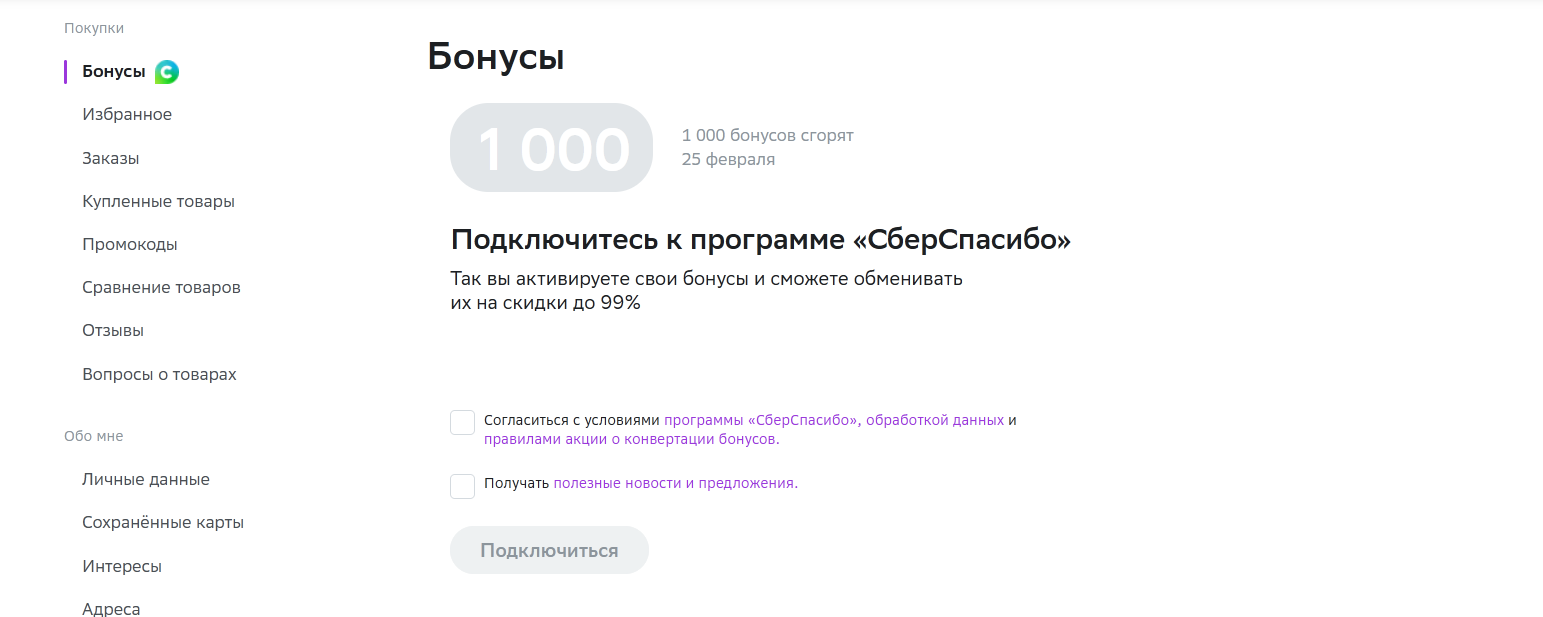The width and height of the screenshot is (1543, 617).
Task: Go to Сохранённые карты
Action: tap(163, 522)
